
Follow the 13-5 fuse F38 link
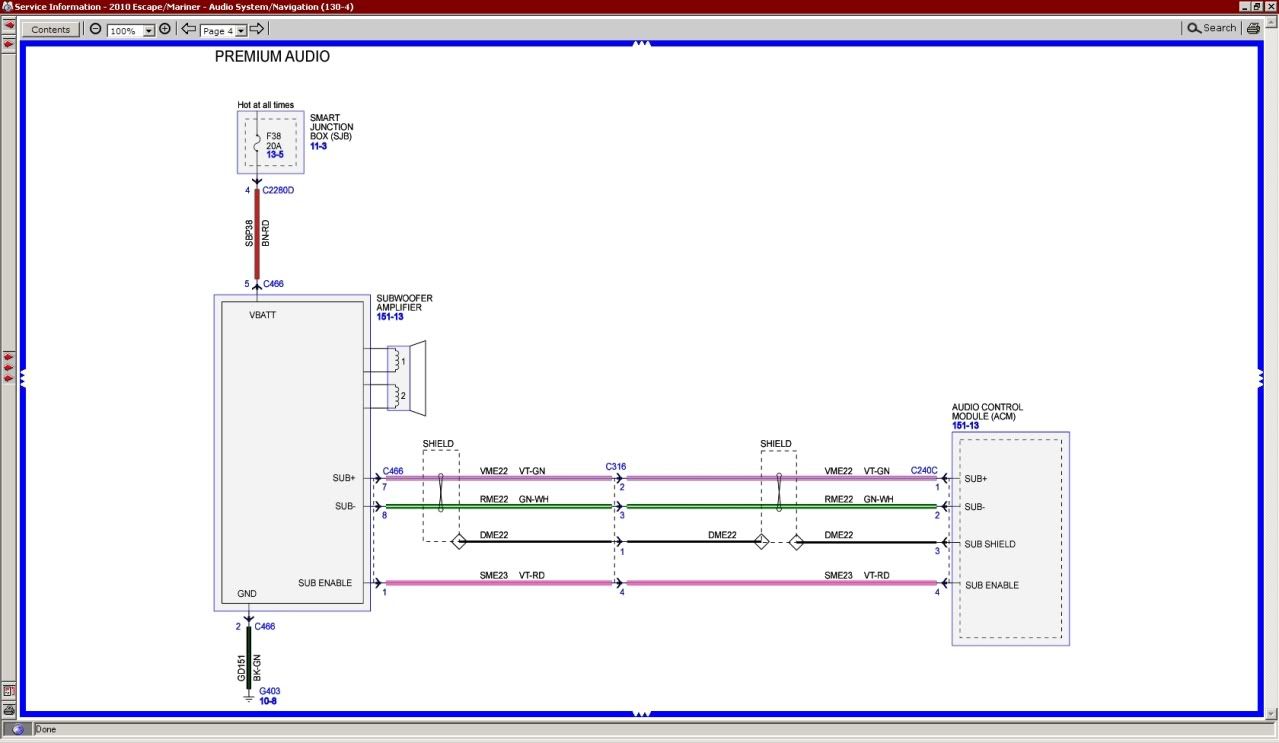point(274,155)
